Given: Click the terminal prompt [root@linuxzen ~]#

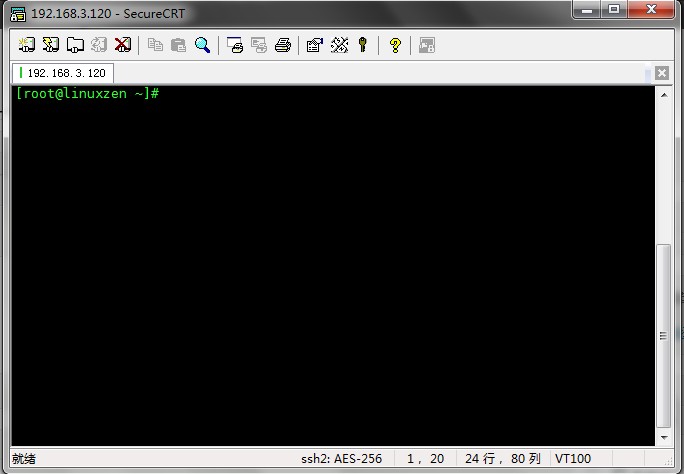Looking at the screenshot, I should coord(88,93).
